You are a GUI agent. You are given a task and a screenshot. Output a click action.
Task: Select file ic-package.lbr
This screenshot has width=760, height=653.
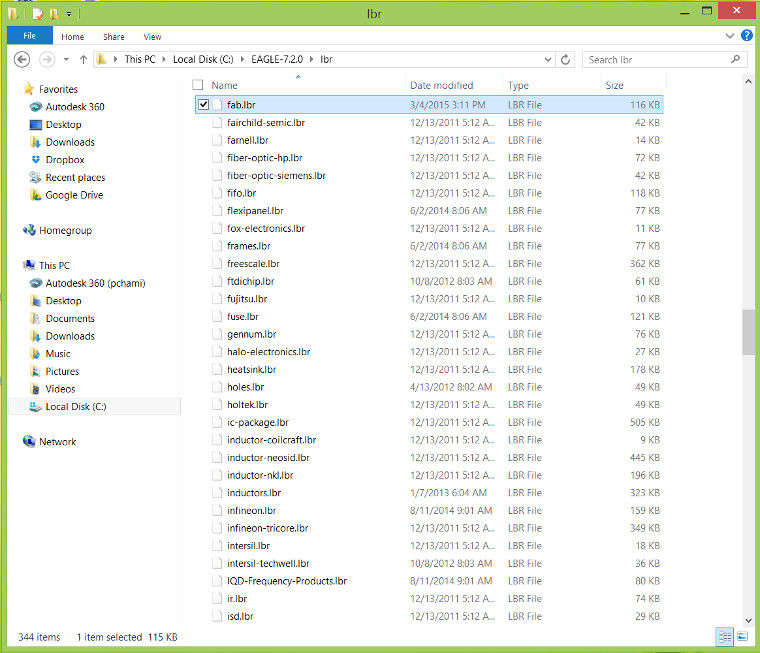point(257,422)
